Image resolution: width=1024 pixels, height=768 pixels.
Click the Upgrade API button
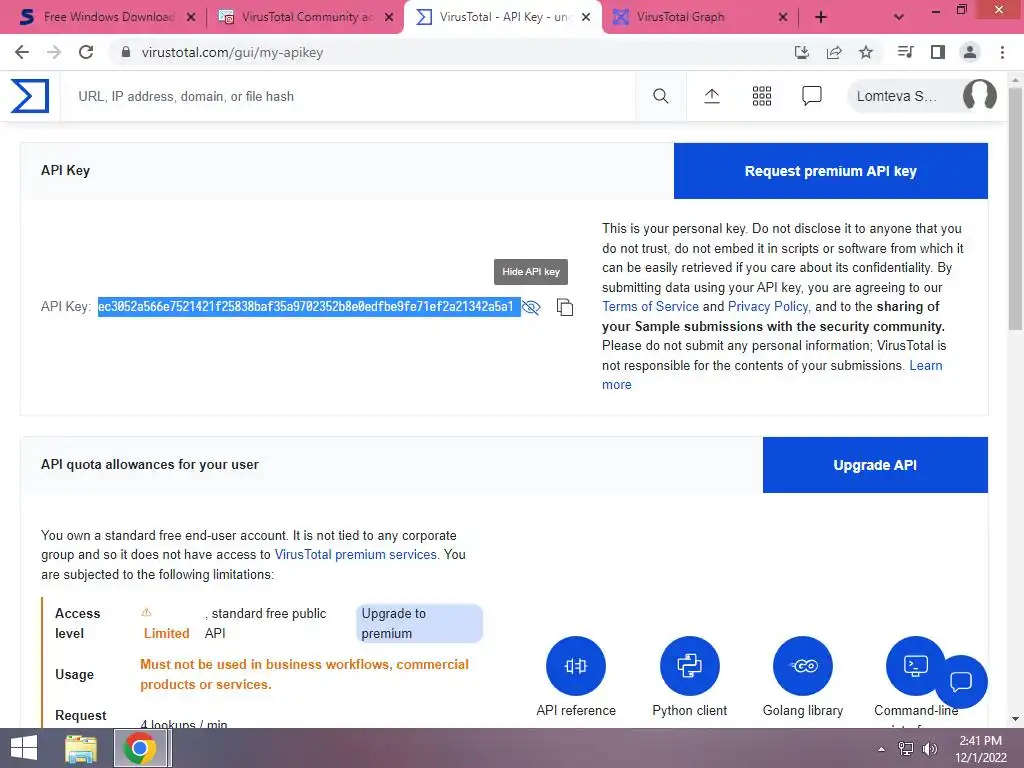875,465
